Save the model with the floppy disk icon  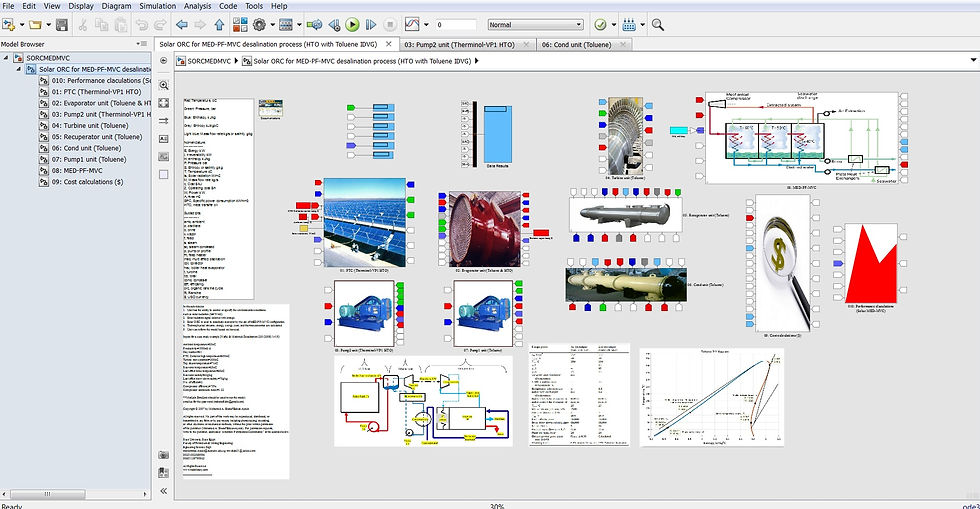[x=61, y=25]
